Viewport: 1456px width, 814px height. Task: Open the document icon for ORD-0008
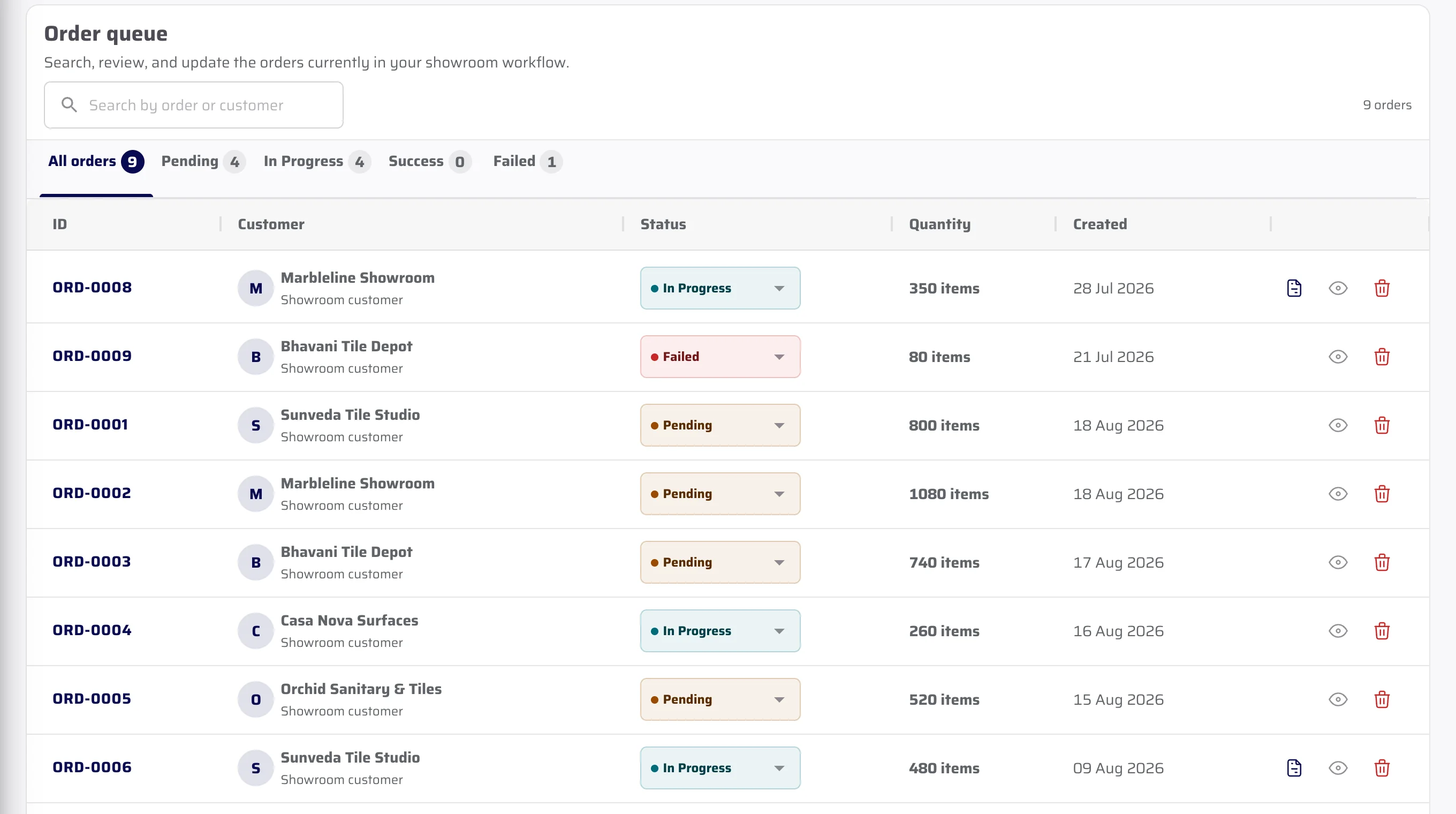click(x=1294, y=288)
